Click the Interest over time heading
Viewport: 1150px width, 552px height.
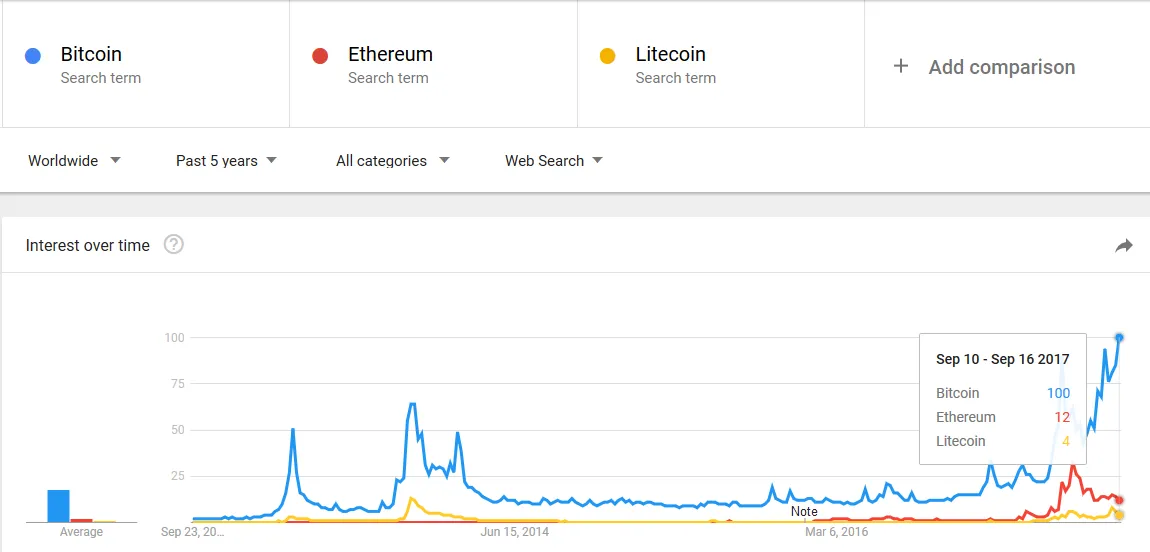tap(88, 246)
